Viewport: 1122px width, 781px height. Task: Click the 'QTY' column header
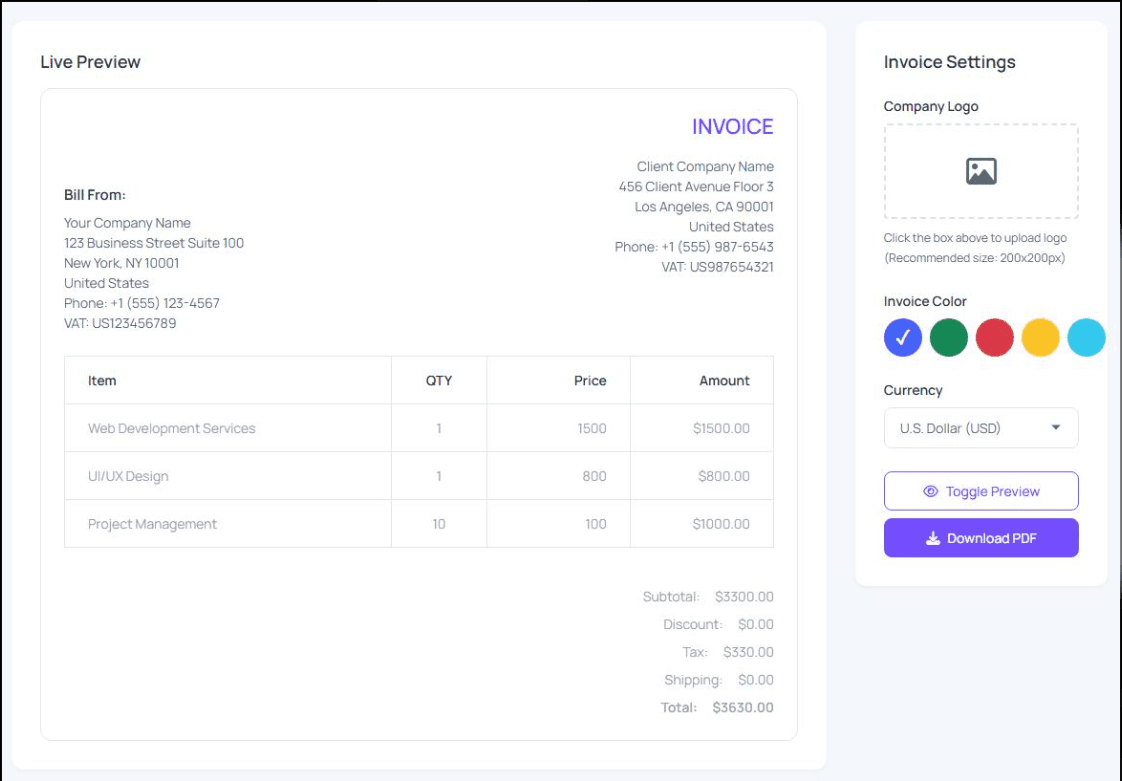pyautogui.click(x=439, y=381)
